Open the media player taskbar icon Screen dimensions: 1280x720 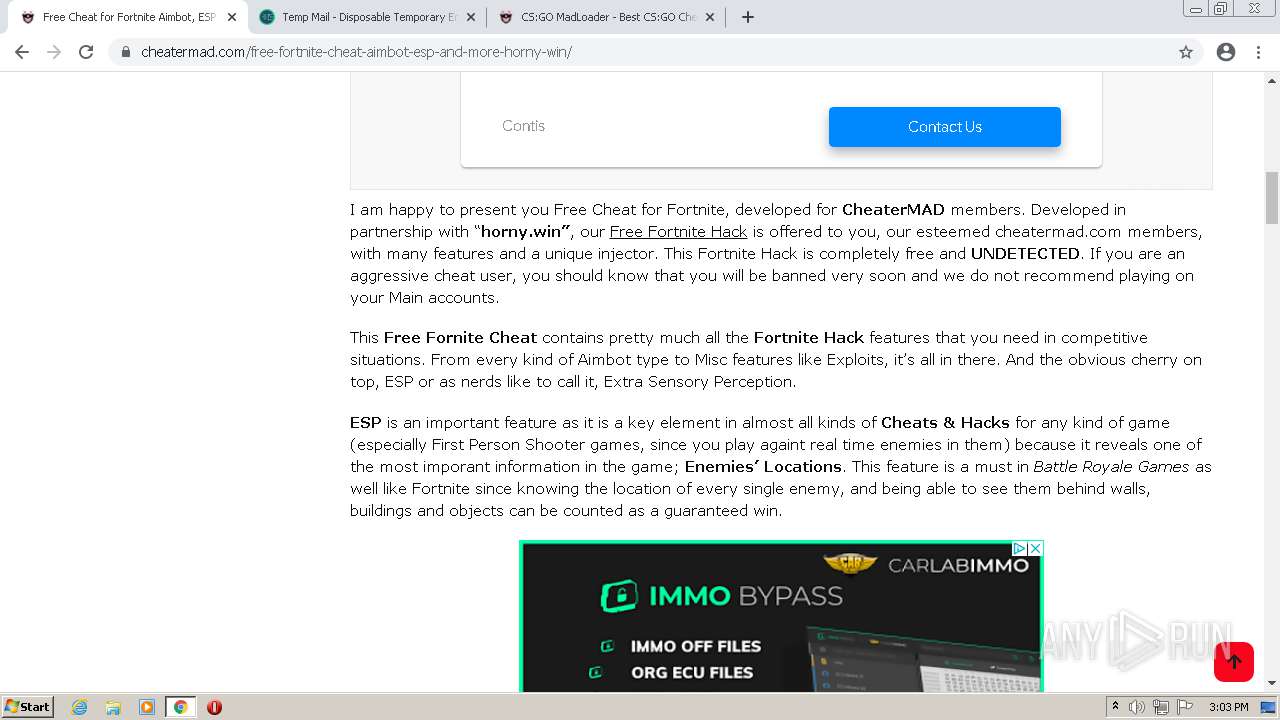[x=146, y=707]
